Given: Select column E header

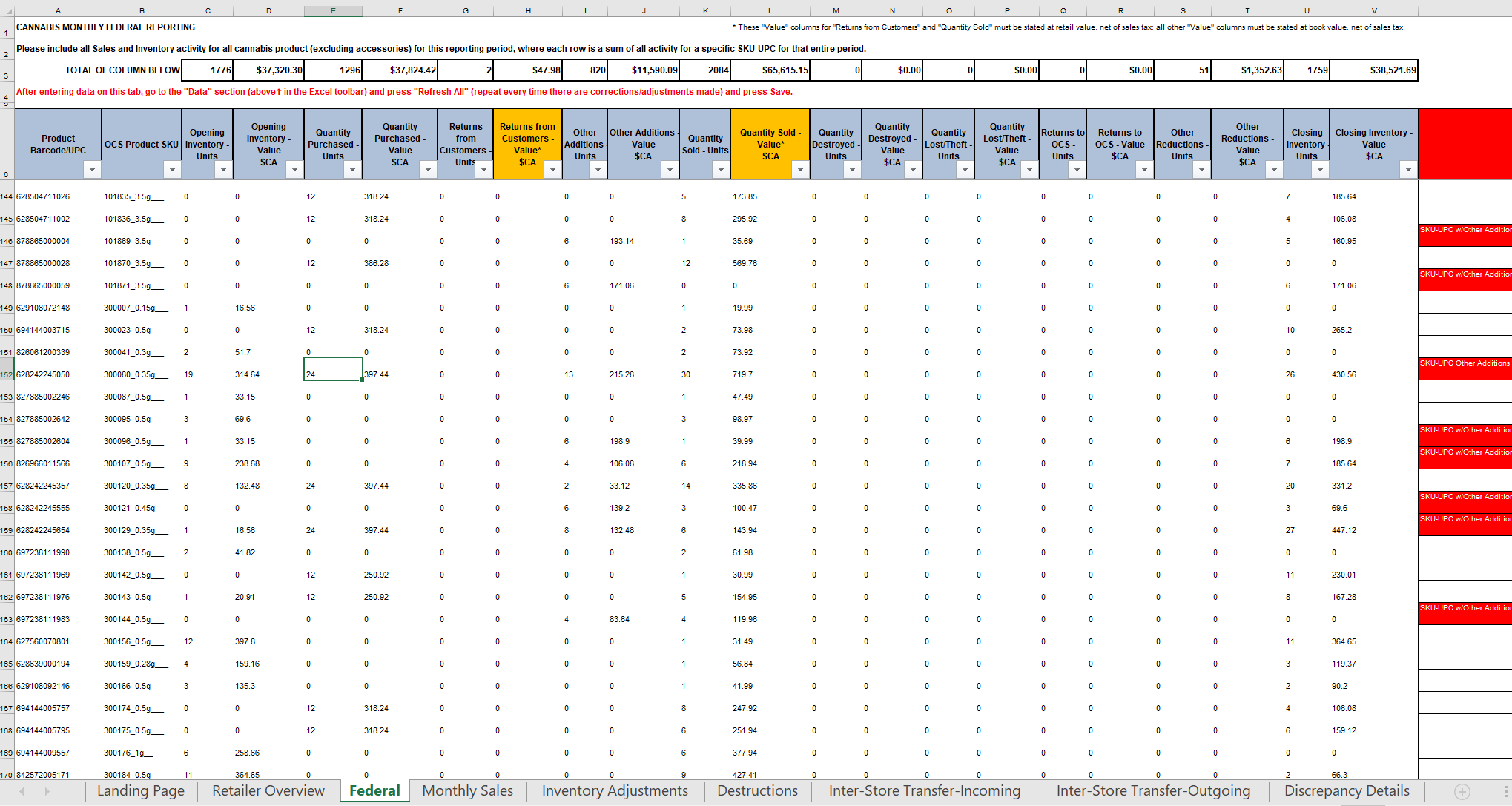Looking at the screenshot, I should [333, 11].
